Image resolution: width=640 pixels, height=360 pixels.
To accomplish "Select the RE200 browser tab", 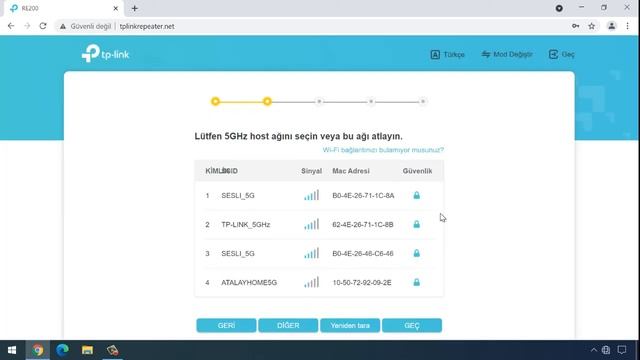I will point(63,8).
